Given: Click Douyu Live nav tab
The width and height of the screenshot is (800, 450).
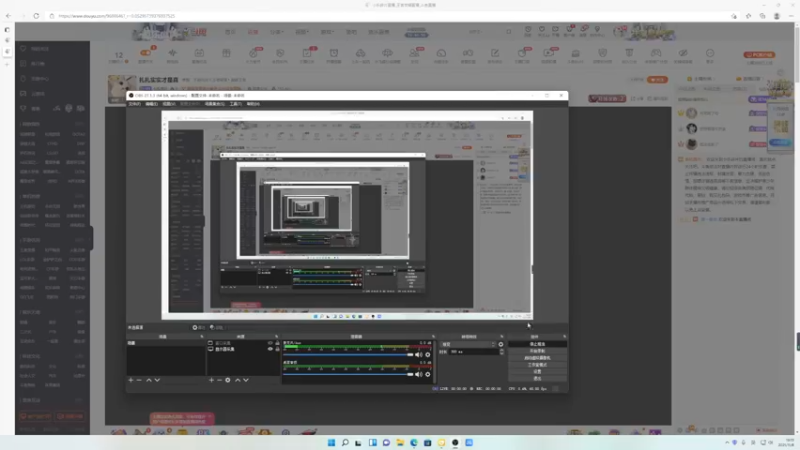Looking at the screenshot, I should 253,32.
